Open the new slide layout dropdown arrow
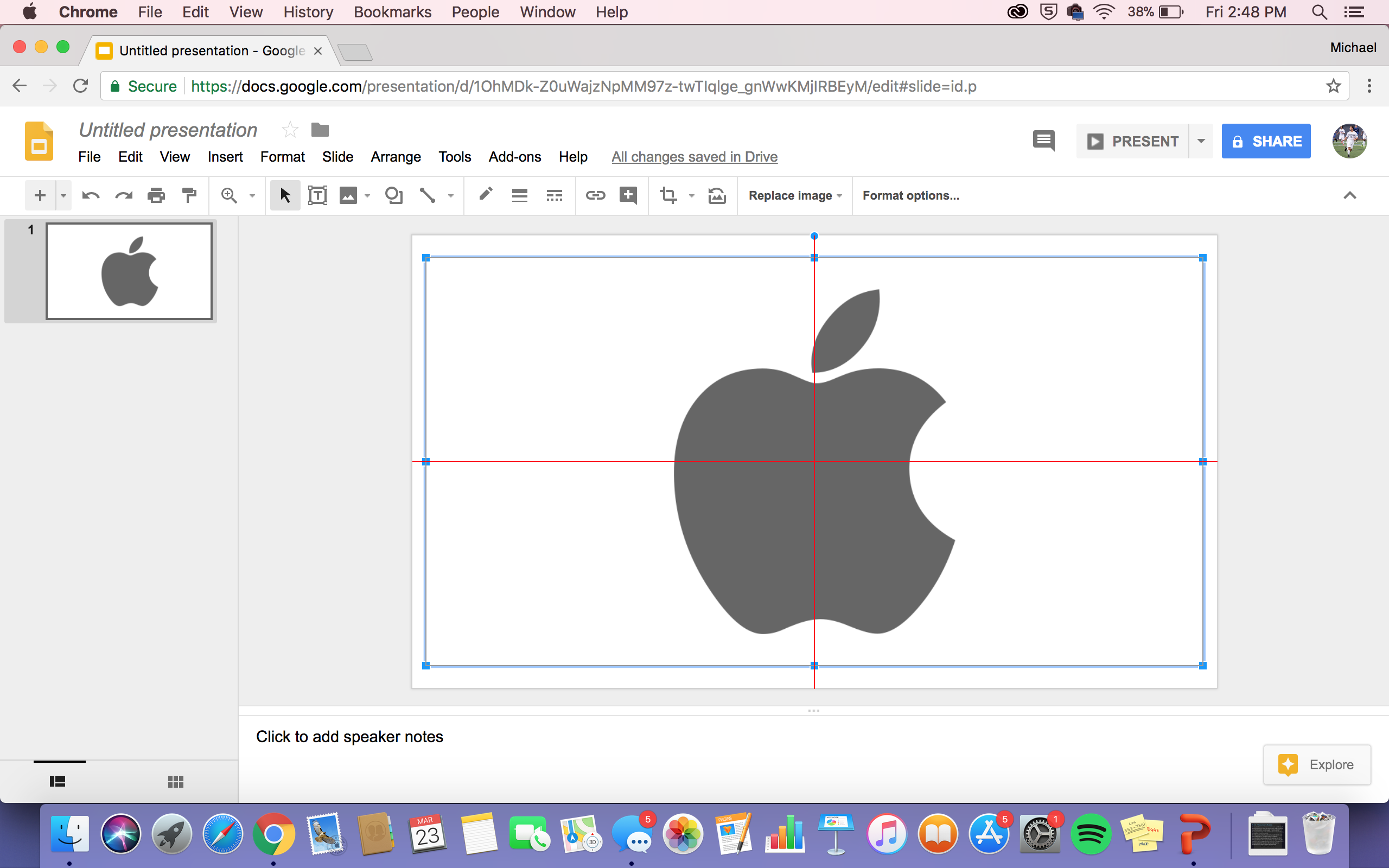1389x868 pixels. click(63, 196)
